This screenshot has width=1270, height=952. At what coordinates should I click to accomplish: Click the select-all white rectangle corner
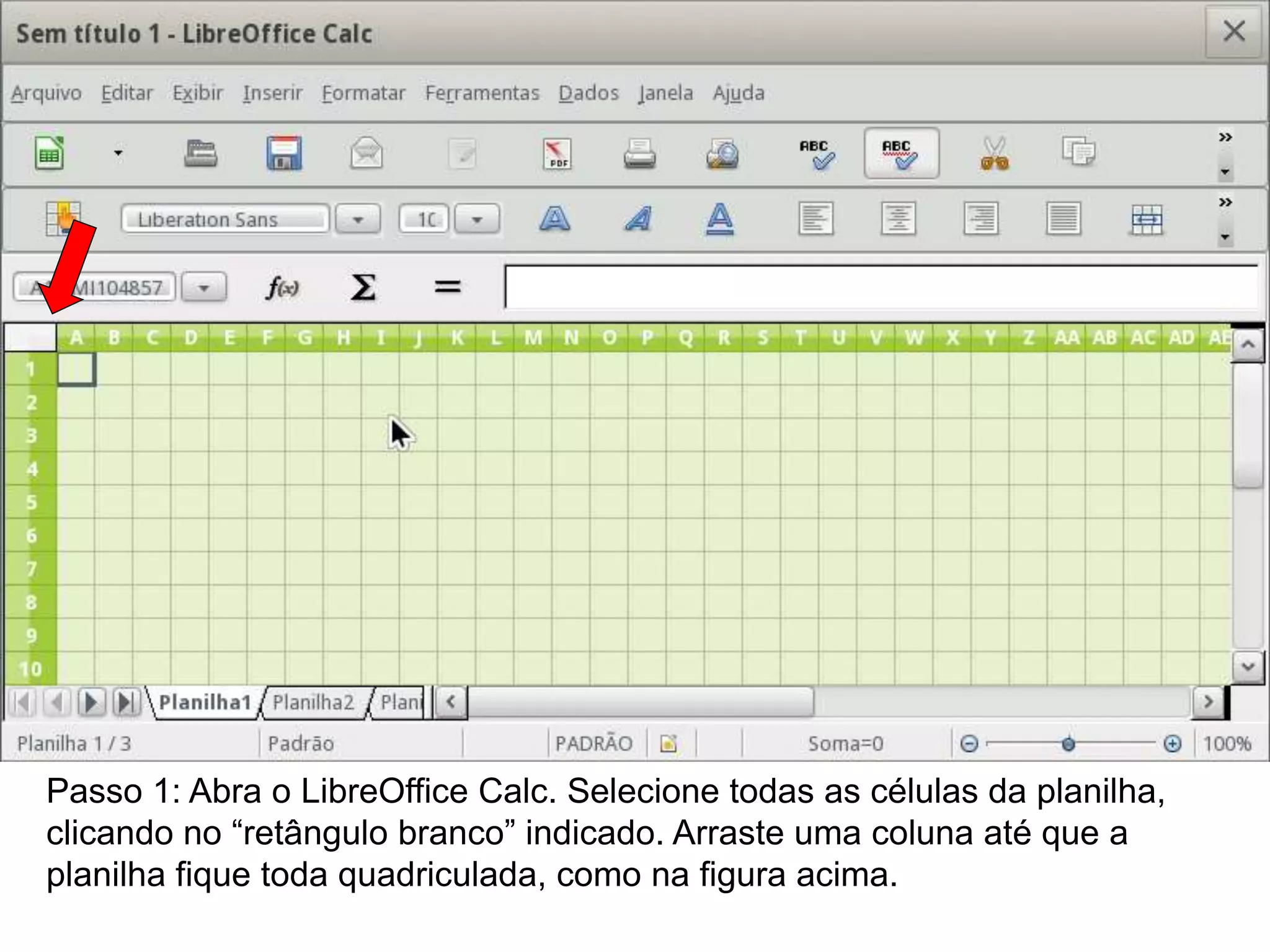coord(30,337)
